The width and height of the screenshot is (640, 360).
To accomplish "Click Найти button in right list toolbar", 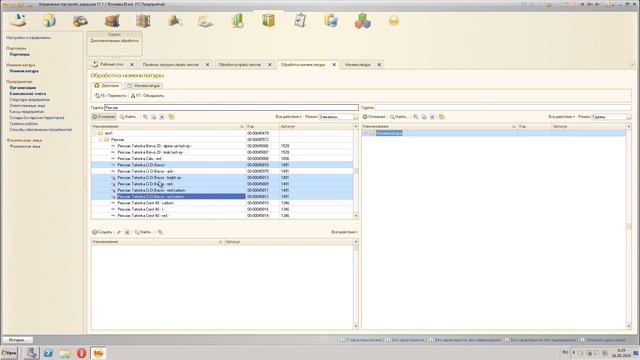I will [x=398, y=117].
